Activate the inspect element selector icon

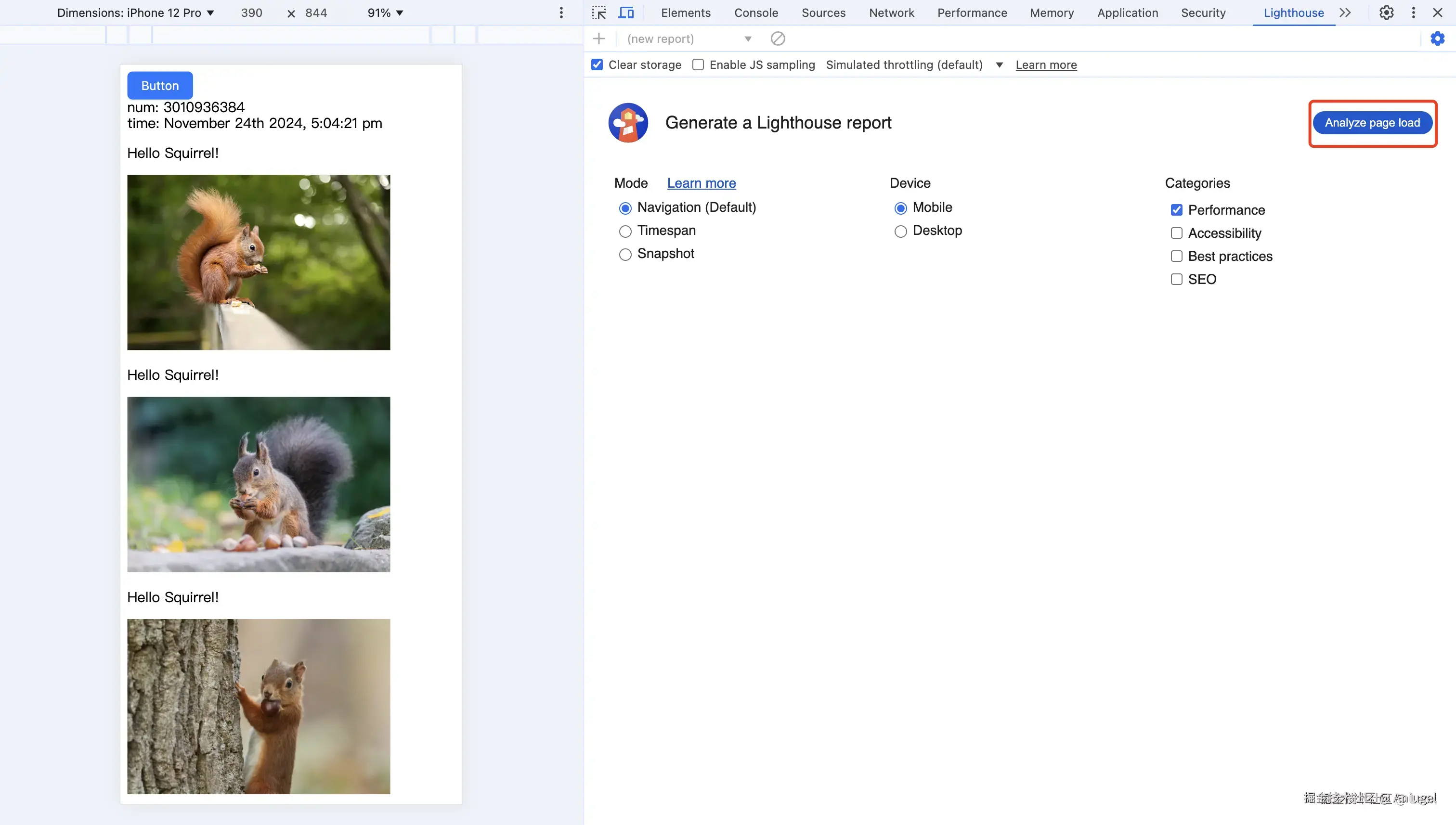(x=599, y=13)
